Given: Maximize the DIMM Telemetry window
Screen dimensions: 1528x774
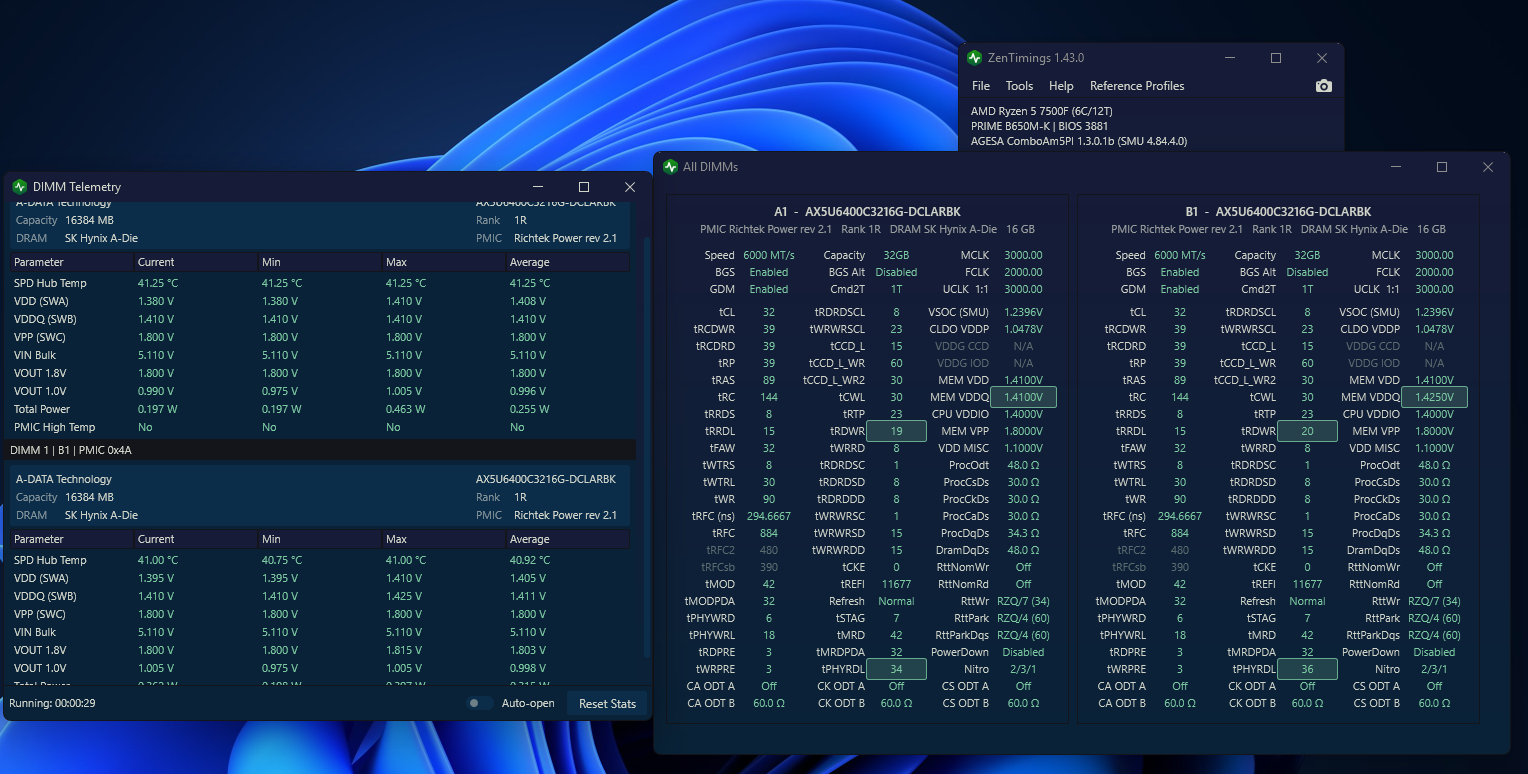Looking at the screenshot, I should (584, 187).
